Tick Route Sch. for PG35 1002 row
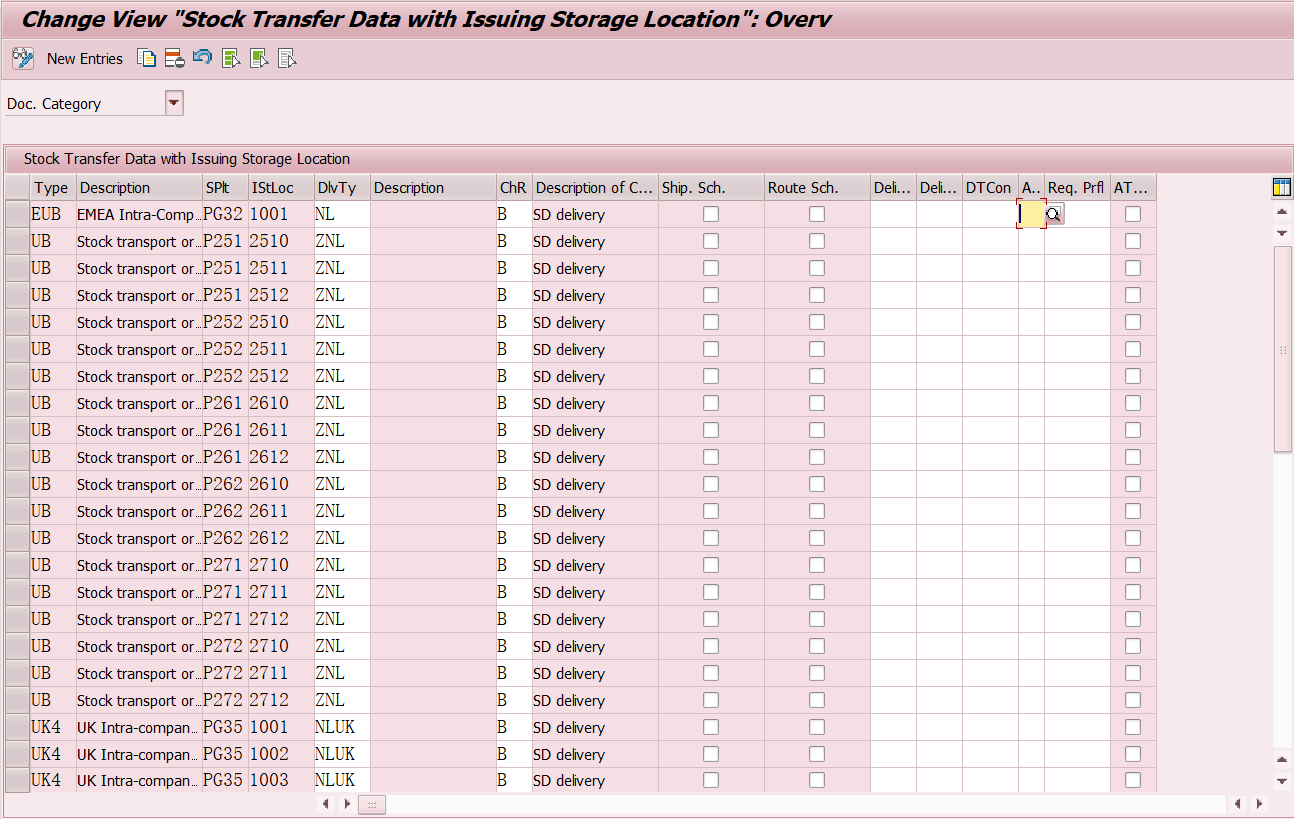 817,754
